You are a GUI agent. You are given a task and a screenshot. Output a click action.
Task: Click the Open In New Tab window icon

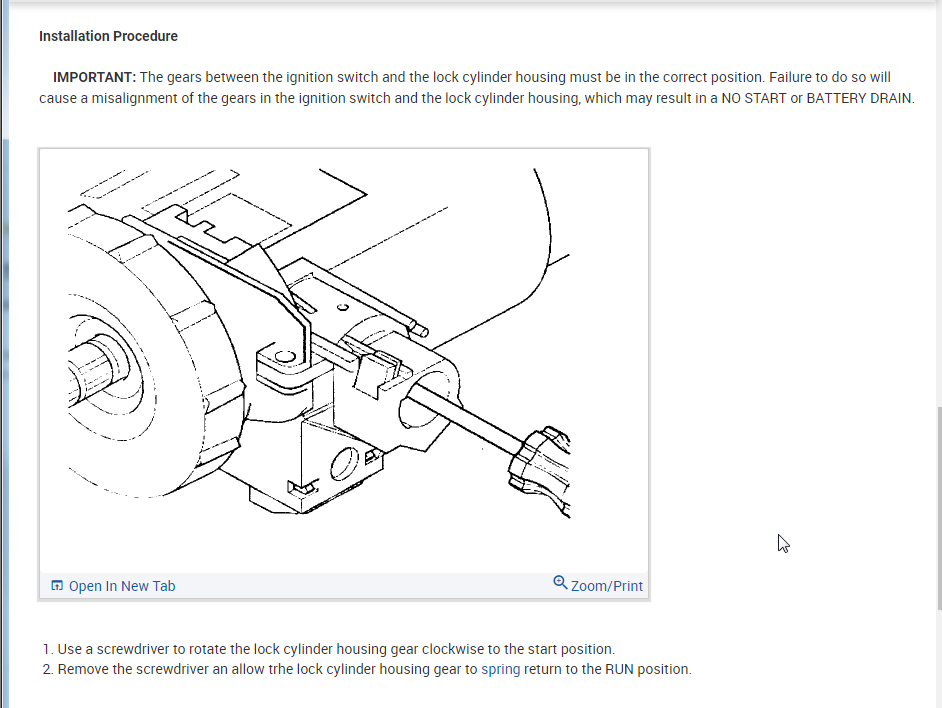57,585
